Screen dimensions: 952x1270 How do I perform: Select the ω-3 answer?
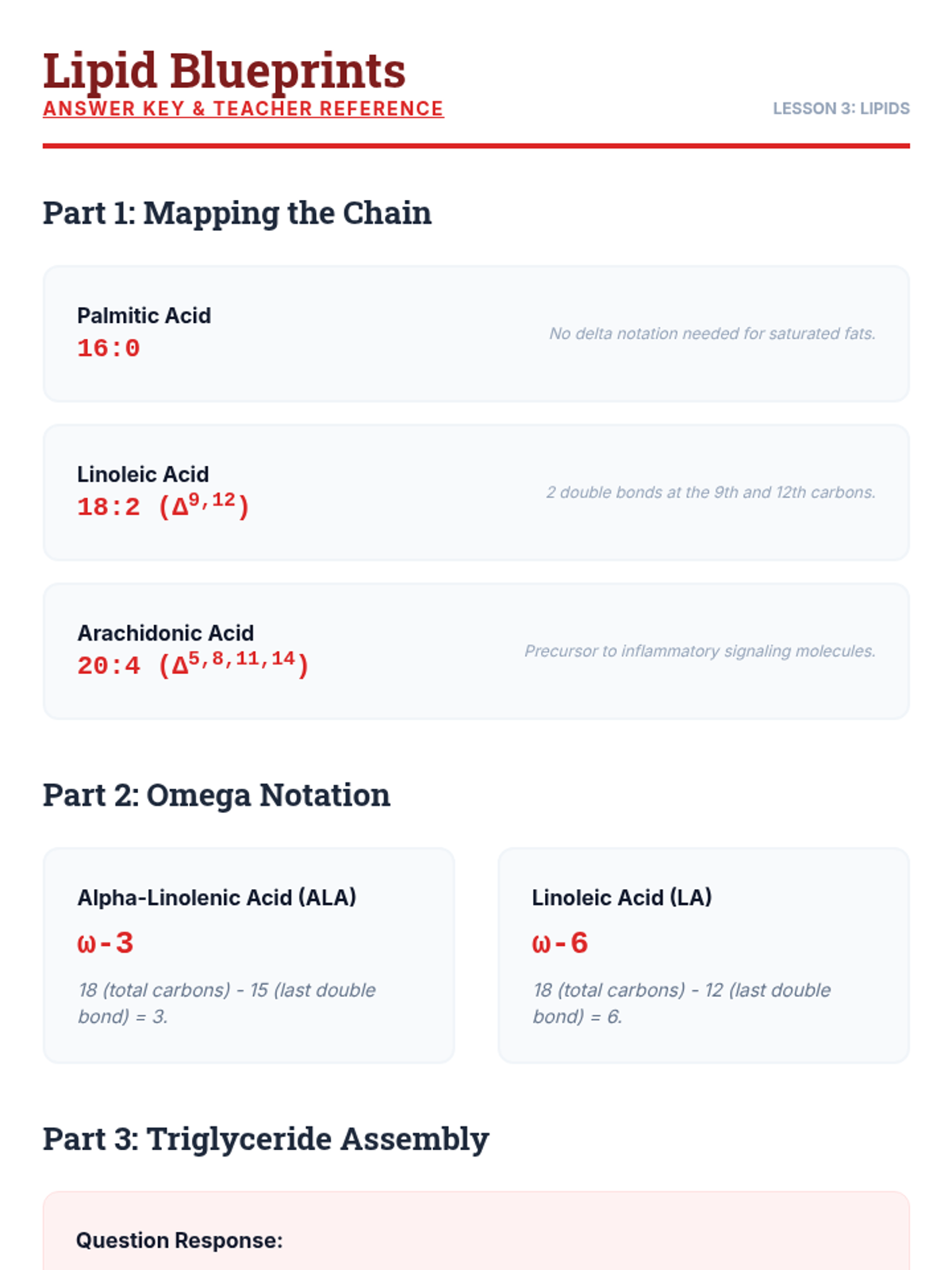tap(106, 943)
